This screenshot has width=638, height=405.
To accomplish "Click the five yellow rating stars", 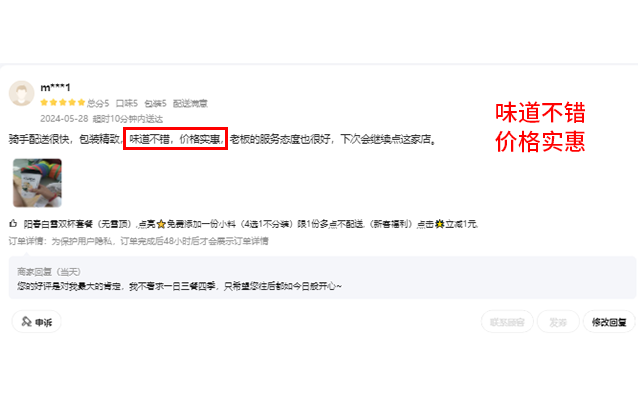I will [x=63, y=103].
